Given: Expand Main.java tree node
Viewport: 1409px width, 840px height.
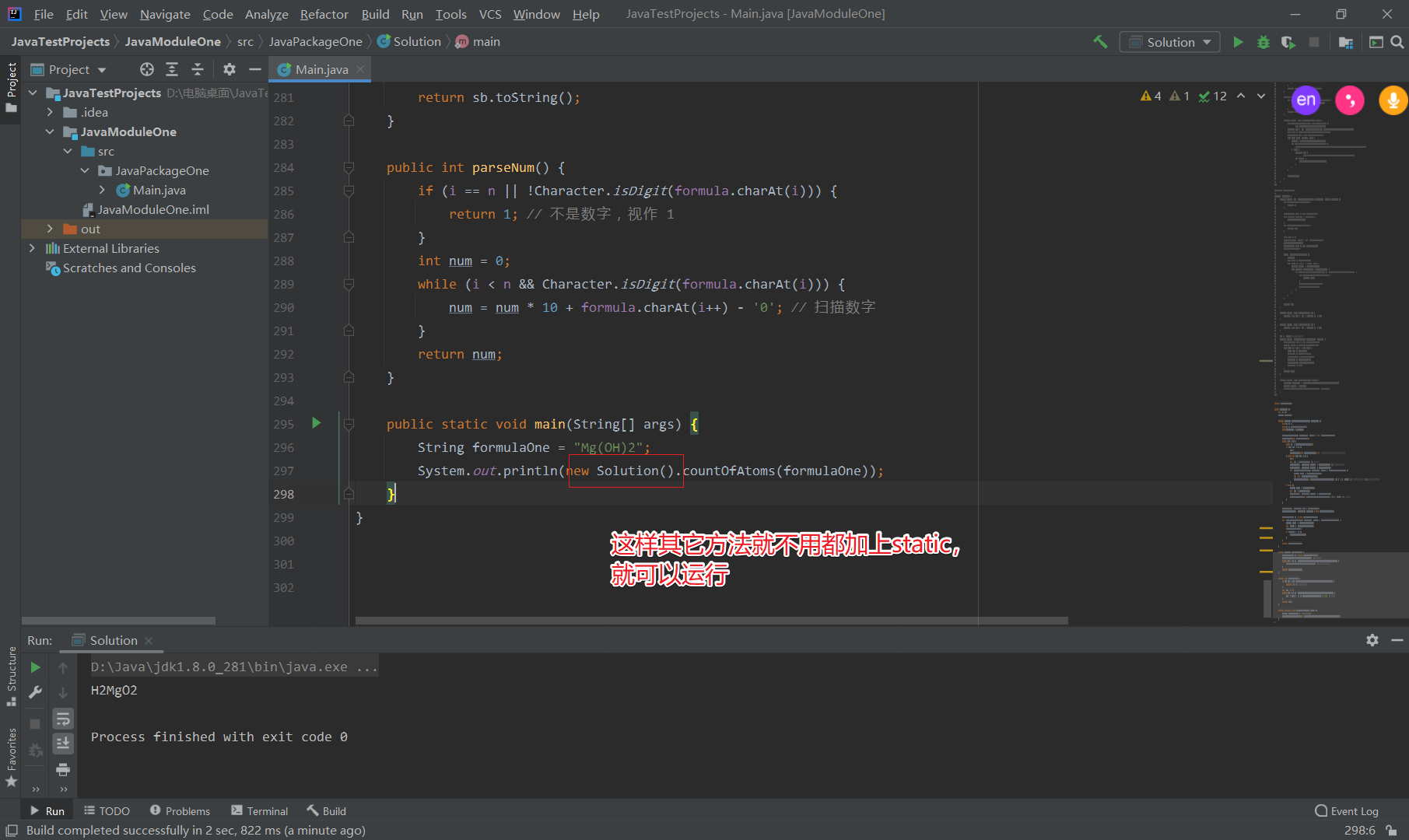Looking at the screenshot, I should tap(102, 190).
